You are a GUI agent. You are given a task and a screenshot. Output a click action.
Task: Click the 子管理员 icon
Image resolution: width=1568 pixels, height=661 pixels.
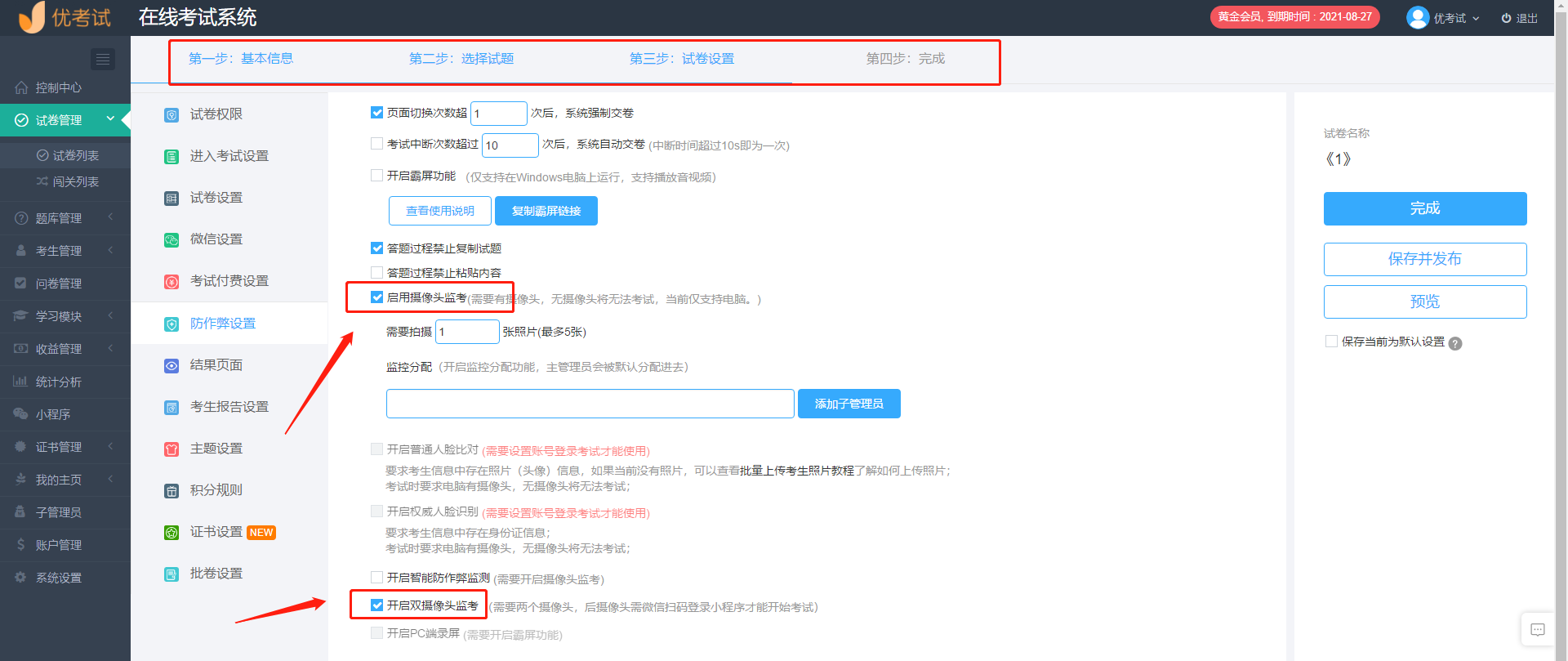point(20,512)
